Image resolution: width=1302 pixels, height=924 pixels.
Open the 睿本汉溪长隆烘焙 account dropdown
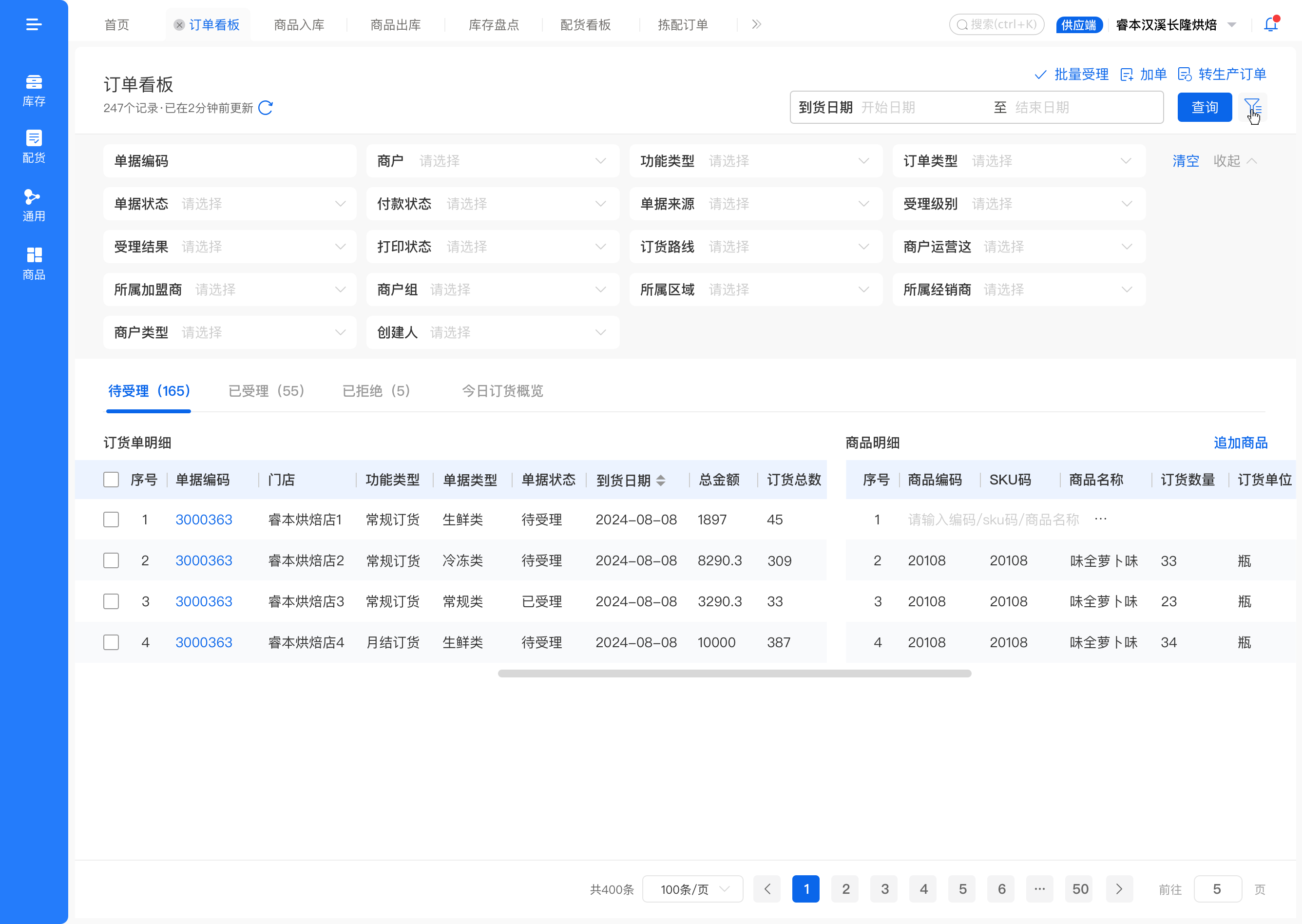click(1176, 24)
